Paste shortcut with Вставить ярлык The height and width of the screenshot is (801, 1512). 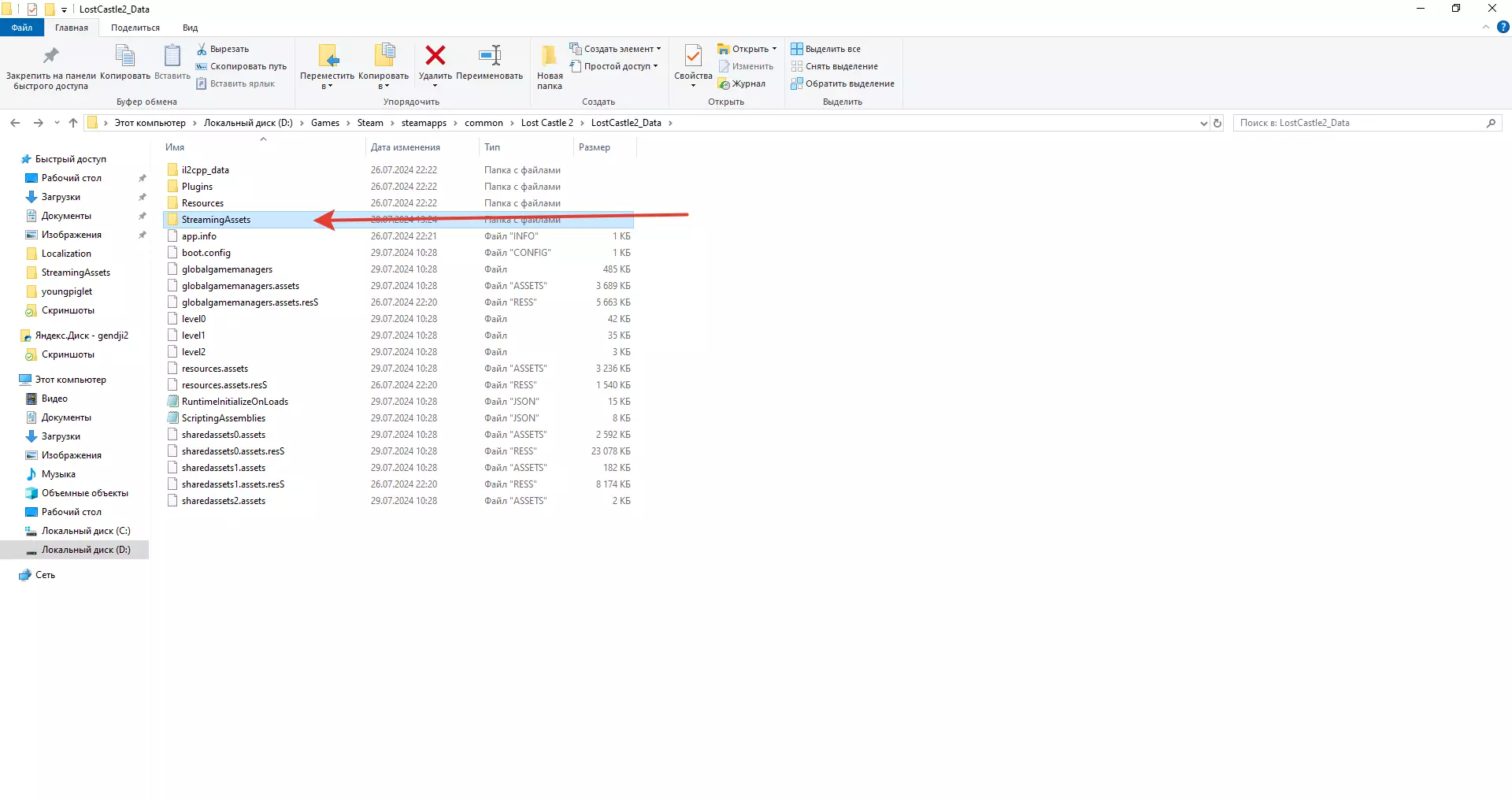(235, 83)
